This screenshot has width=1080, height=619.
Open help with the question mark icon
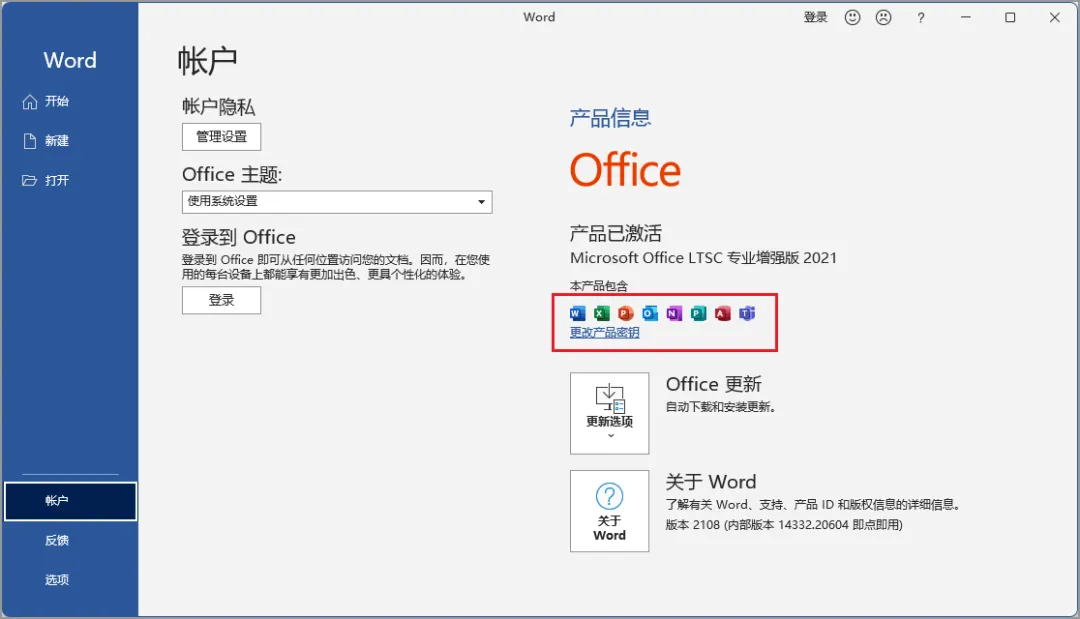[x=921, y=18]
